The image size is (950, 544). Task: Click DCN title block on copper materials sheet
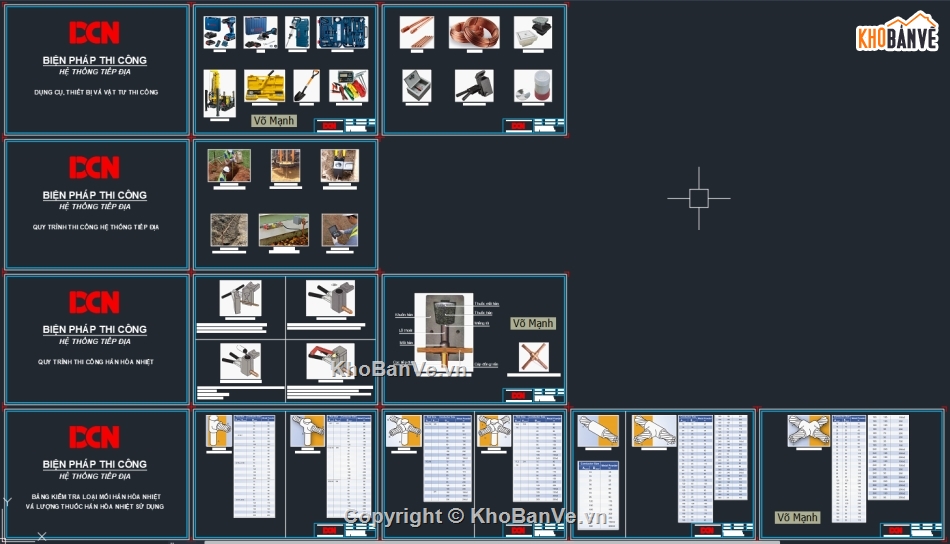(534, 125)
